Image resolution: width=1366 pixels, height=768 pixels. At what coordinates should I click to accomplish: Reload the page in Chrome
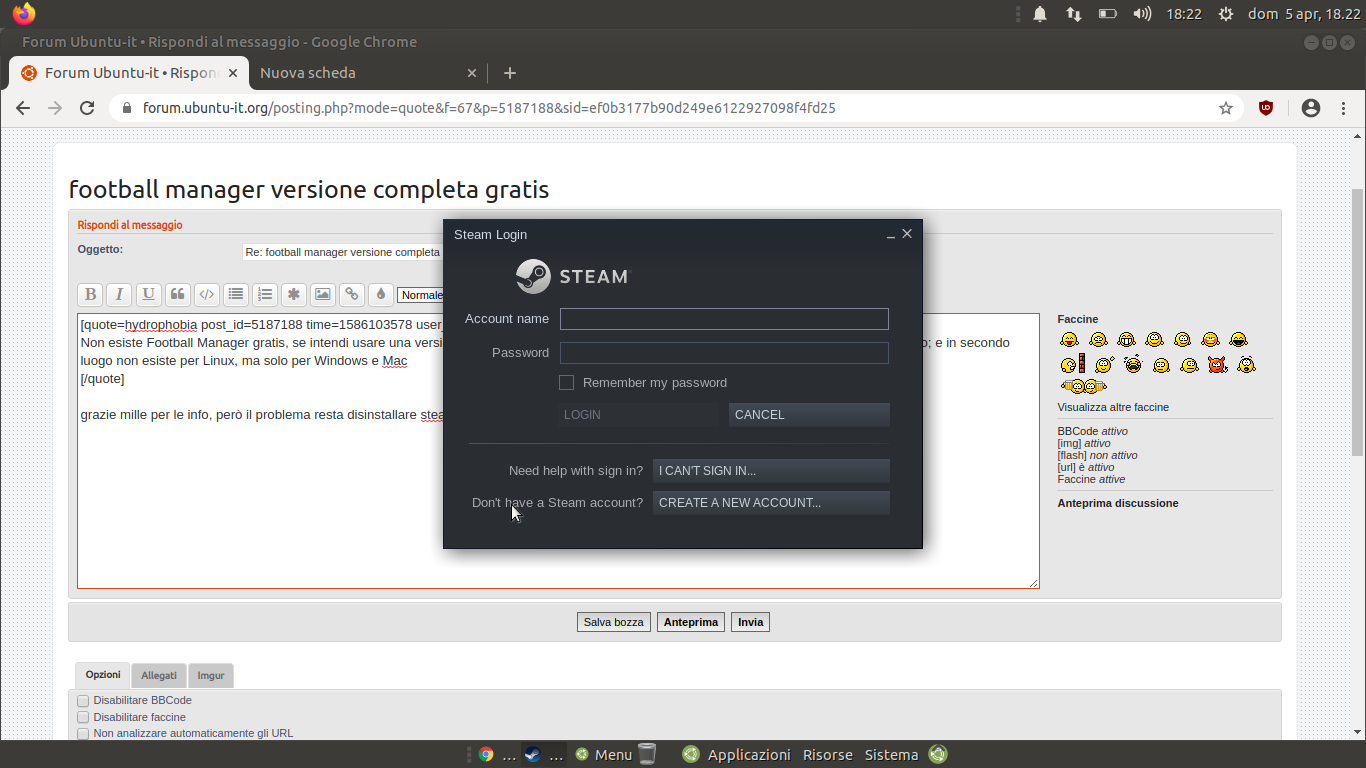[x=87, y=108]
